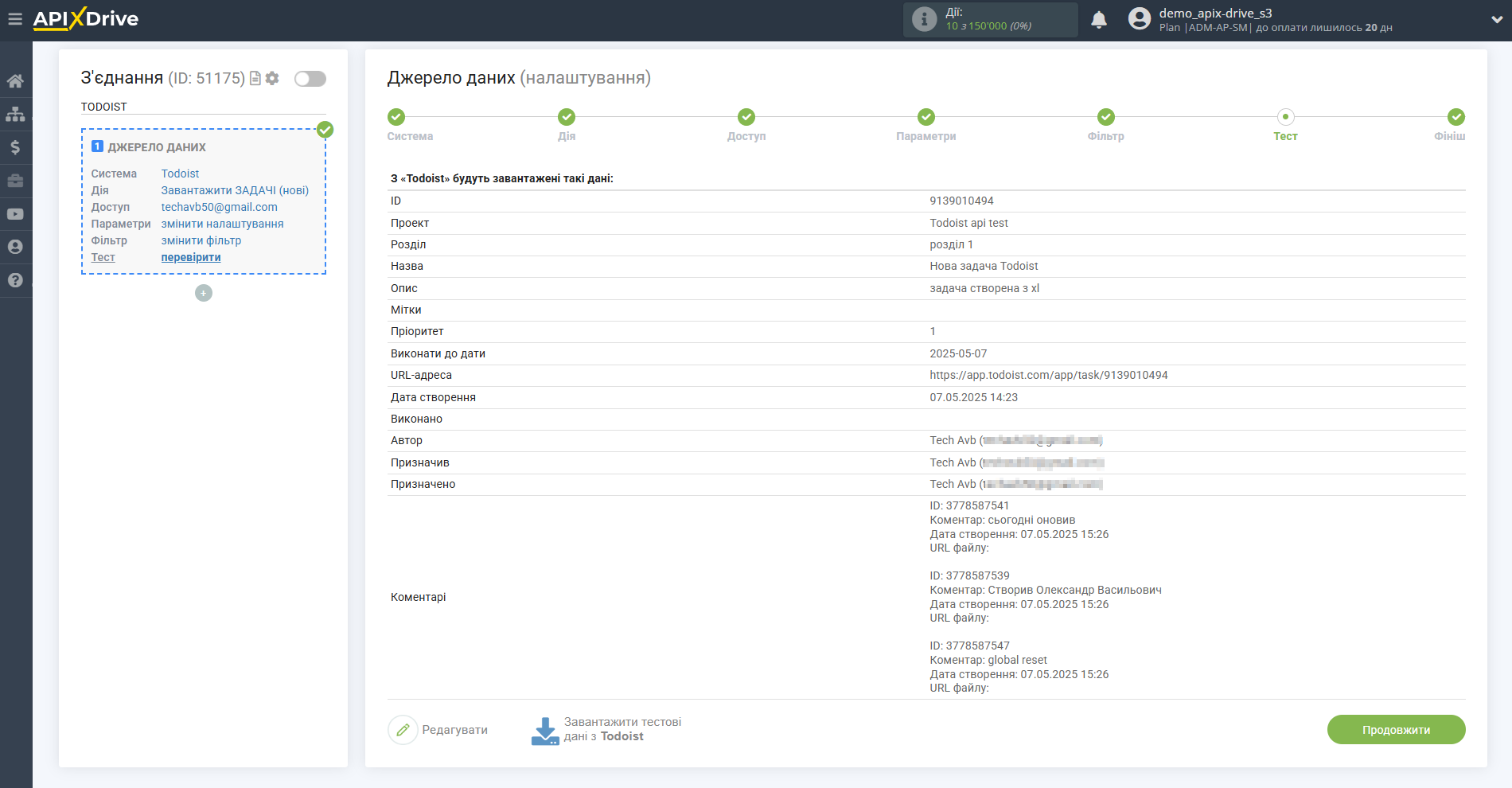Click змінити налаштування link
1512x788 pixels.
pos(222,224)
